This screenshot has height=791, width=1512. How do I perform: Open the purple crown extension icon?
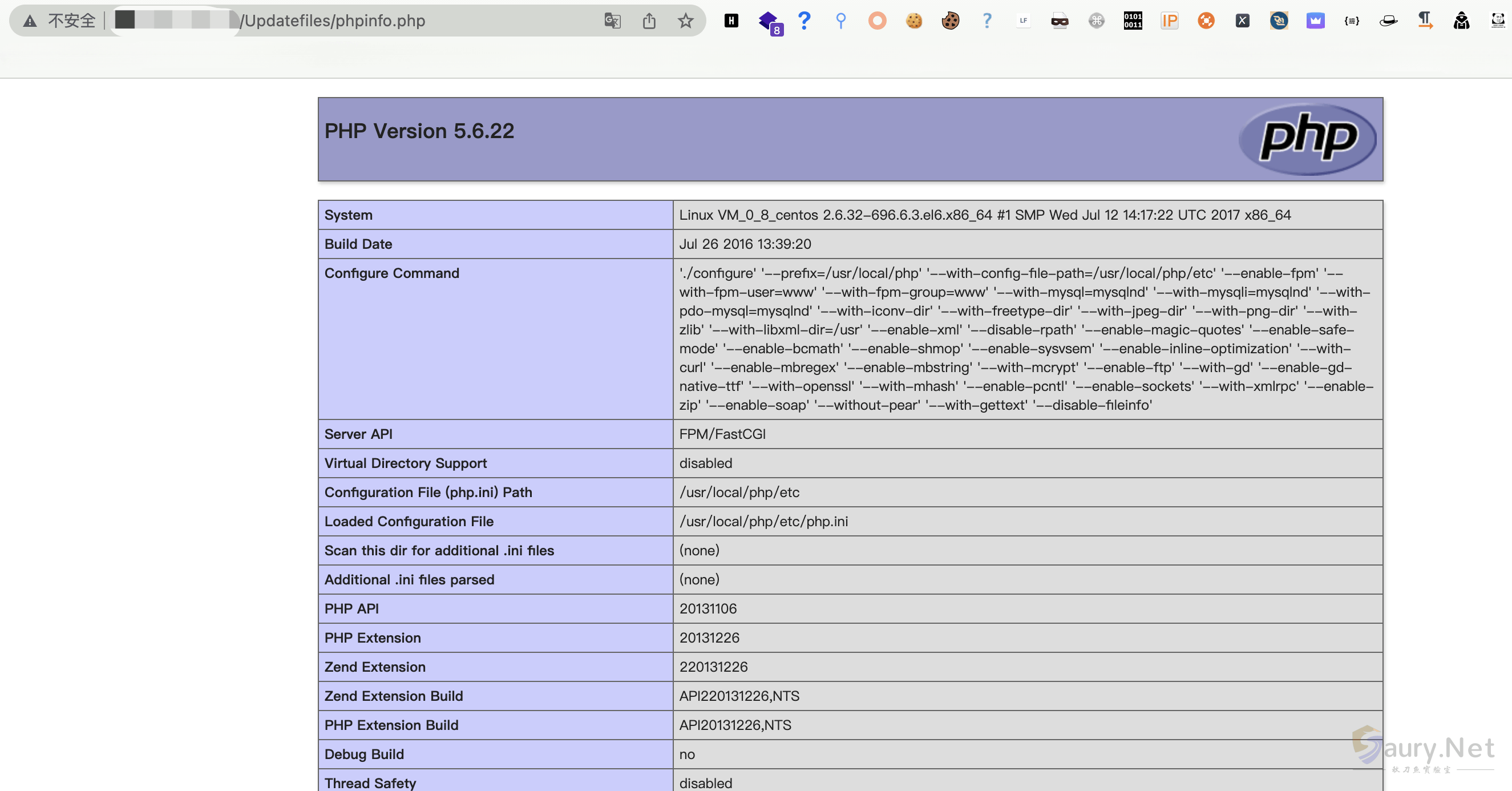pyautogui.click(x=1315, y=21)
